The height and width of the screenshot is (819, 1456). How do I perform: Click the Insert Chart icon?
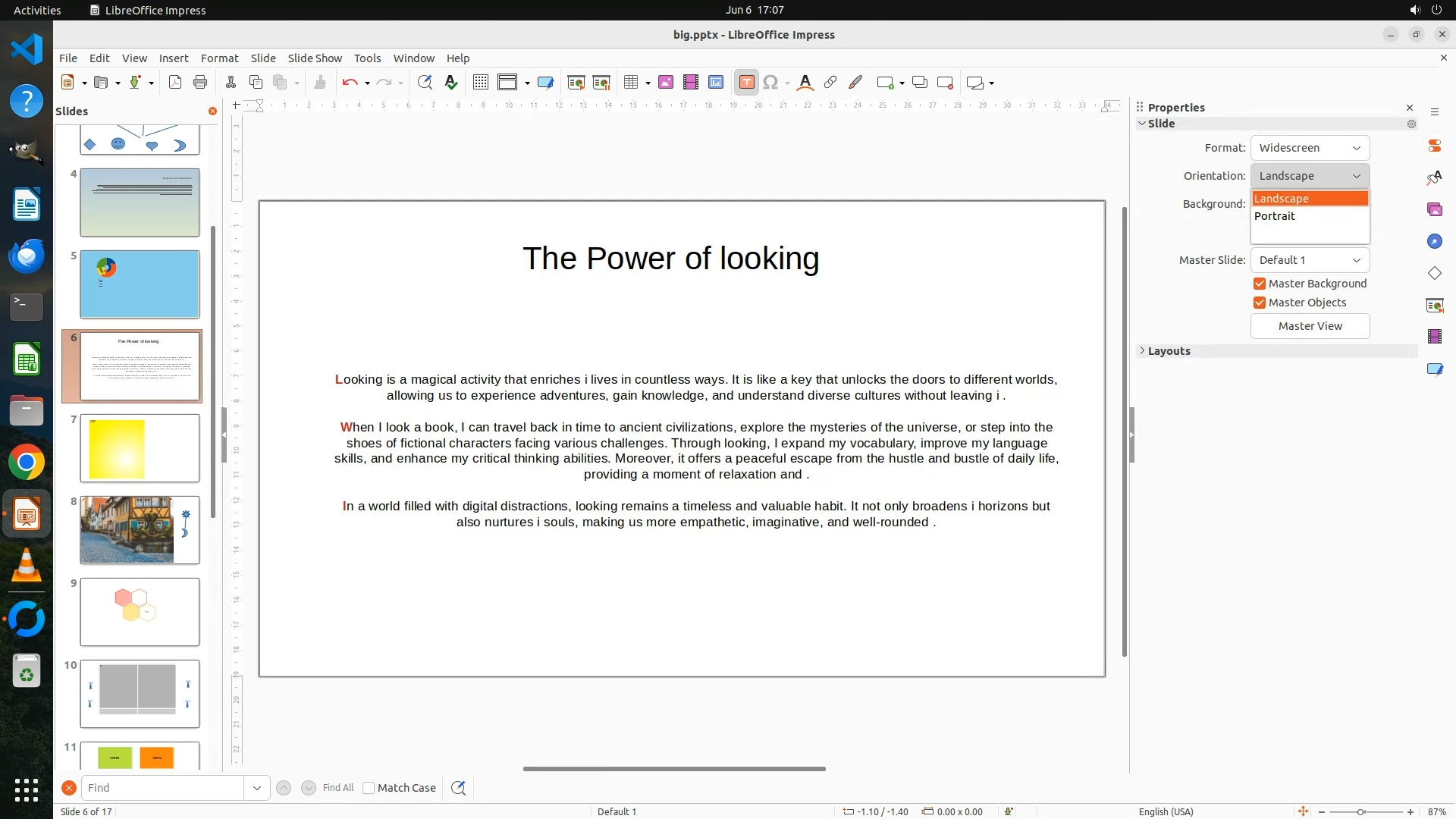point(716,83)
